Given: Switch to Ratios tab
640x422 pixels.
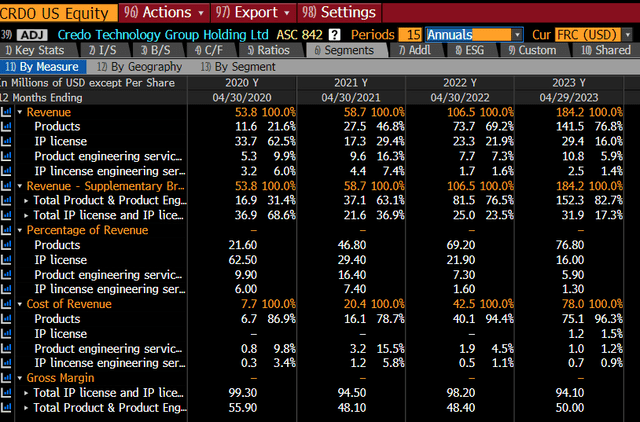Looking at the screenshot, I should point(269,50).
